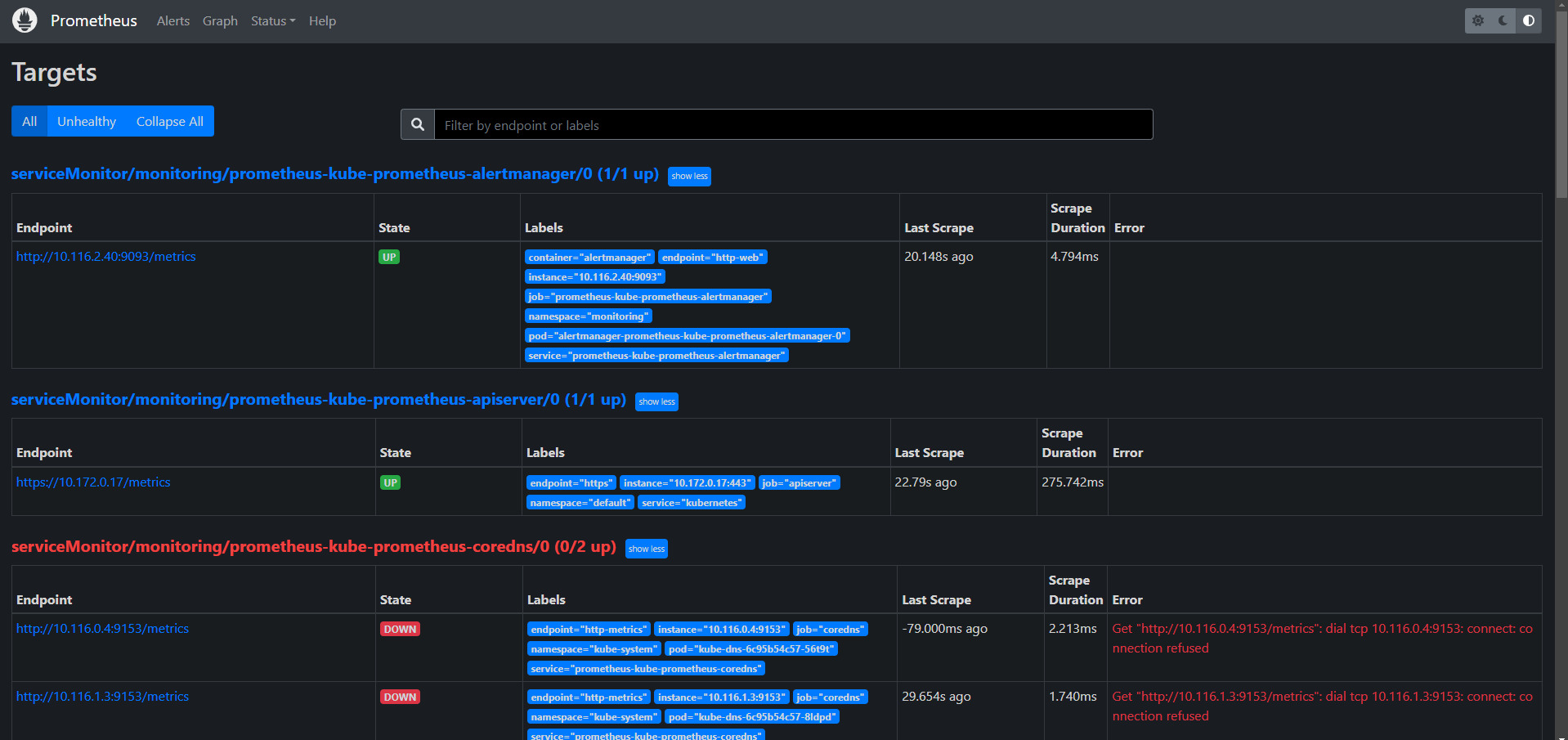Collapse alertmanager details via show less
This screenshot has width=1568, height=740.
[689, 176]
